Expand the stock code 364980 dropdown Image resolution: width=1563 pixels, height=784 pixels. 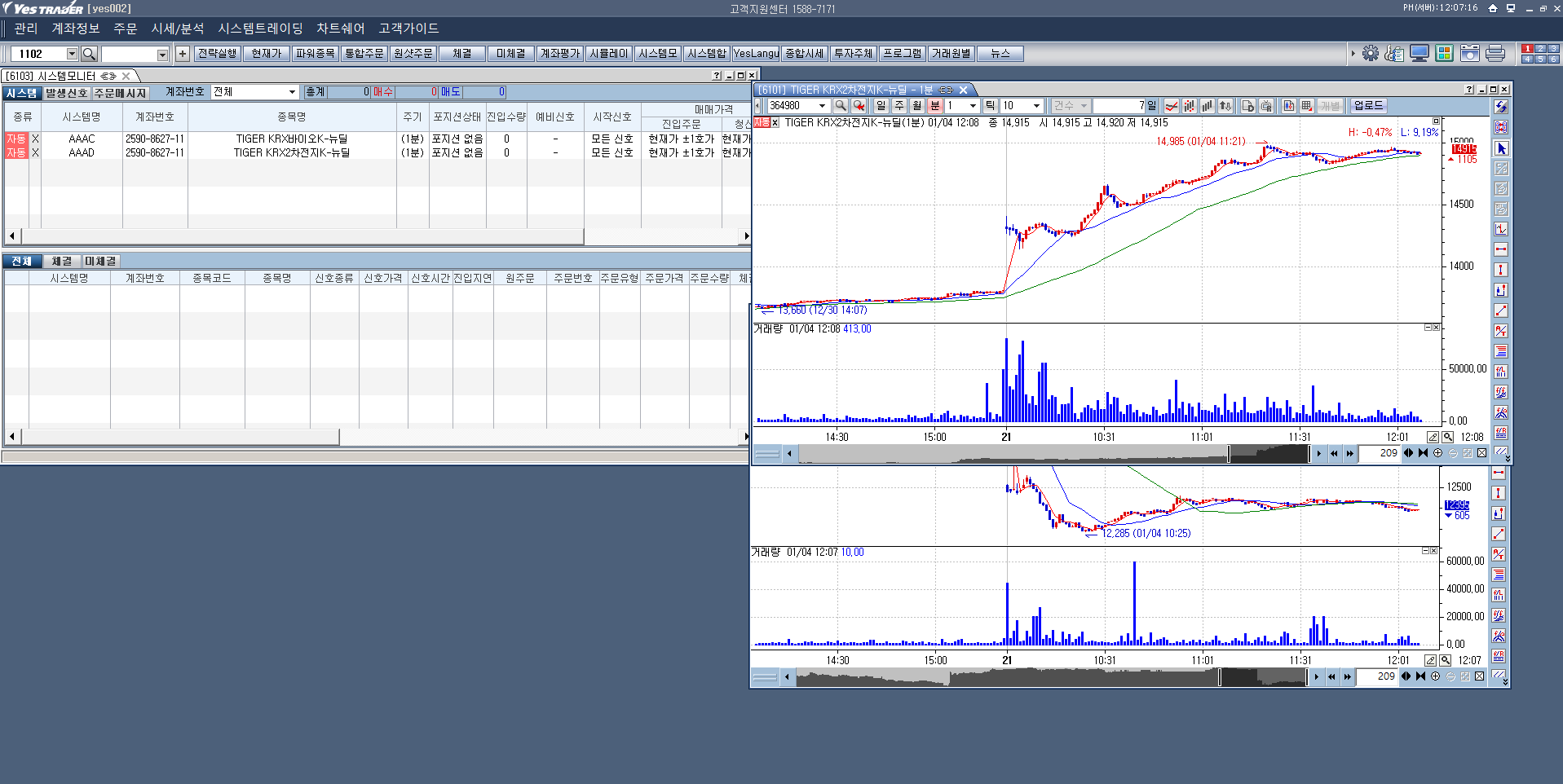(822, 106)
